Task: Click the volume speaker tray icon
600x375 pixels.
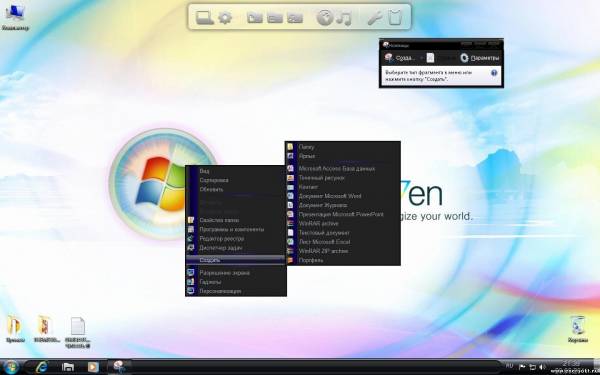Action: (x=541, y=367)
